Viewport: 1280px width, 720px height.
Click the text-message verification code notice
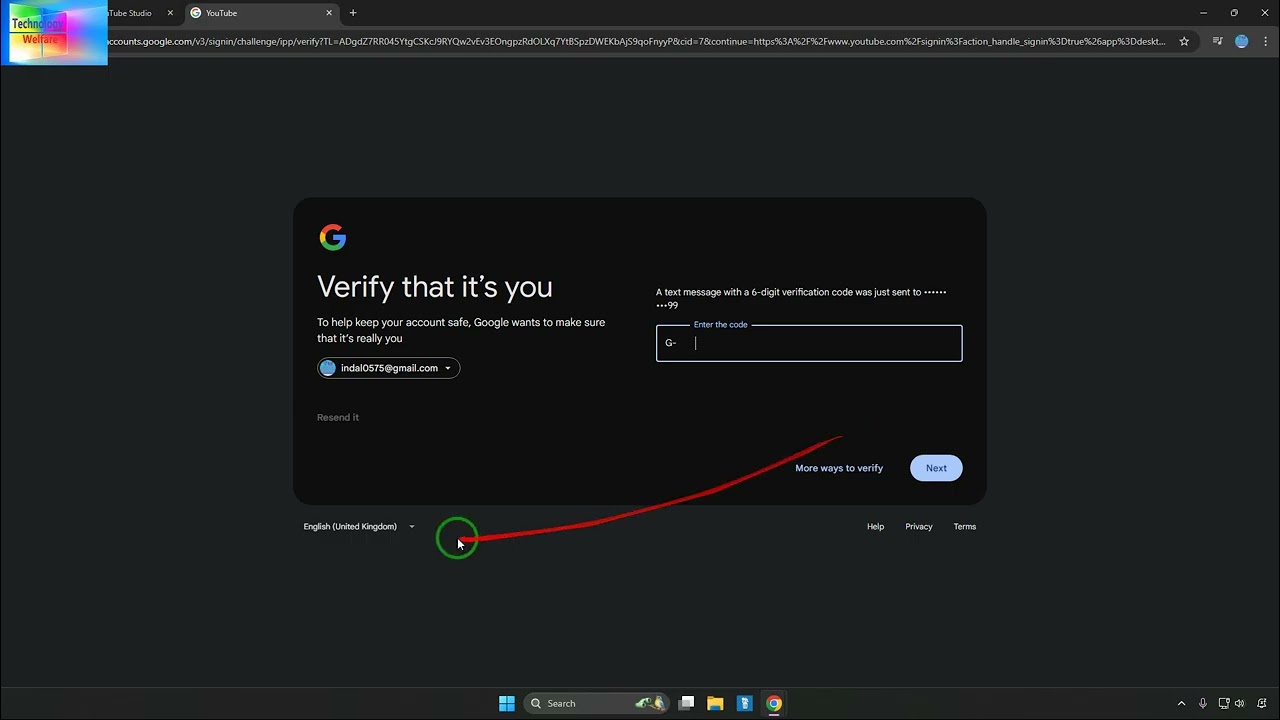click(x=801, y=298)
